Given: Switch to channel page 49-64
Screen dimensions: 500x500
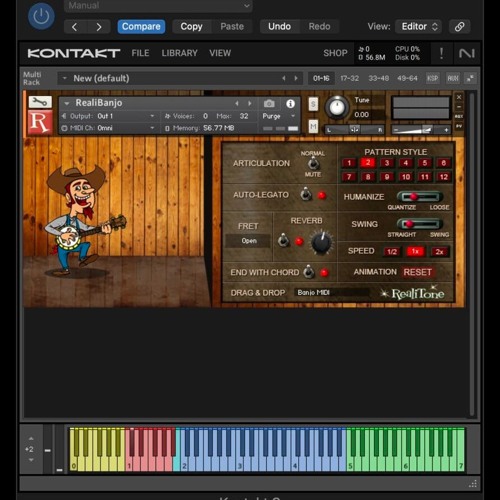Looking at the screenshot, I should coord(407,78).
